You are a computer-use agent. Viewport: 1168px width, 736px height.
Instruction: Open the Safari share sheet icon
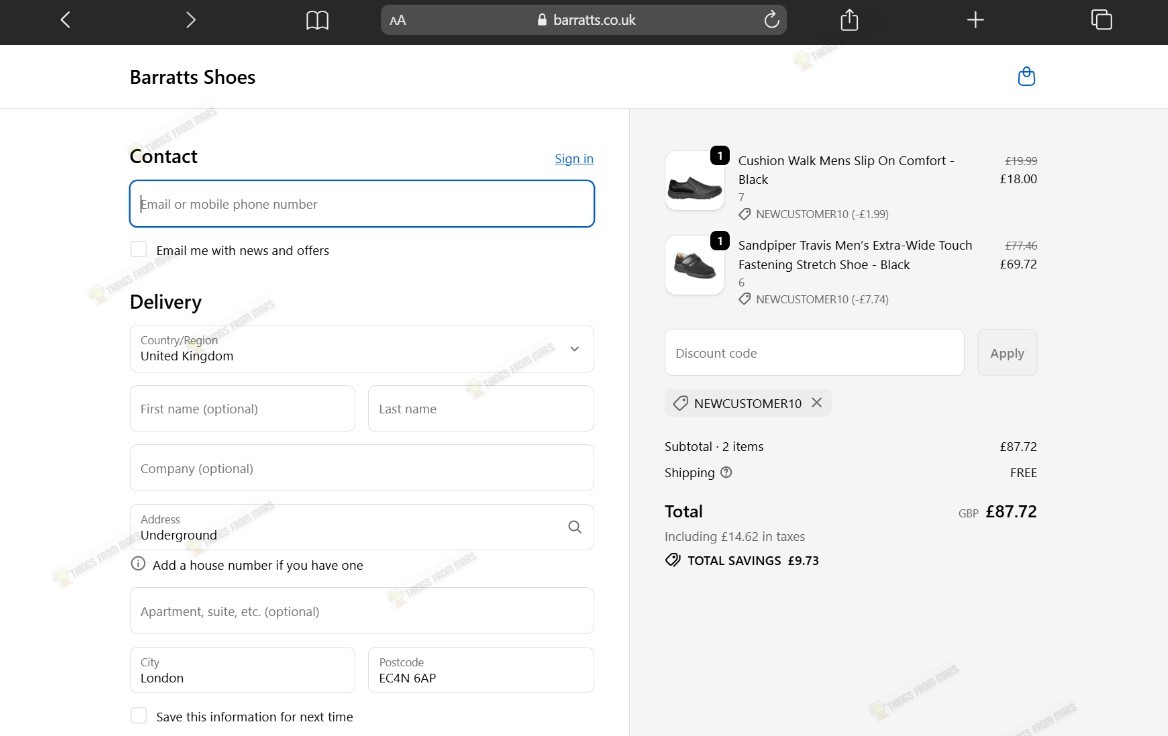tap(849, 20)
